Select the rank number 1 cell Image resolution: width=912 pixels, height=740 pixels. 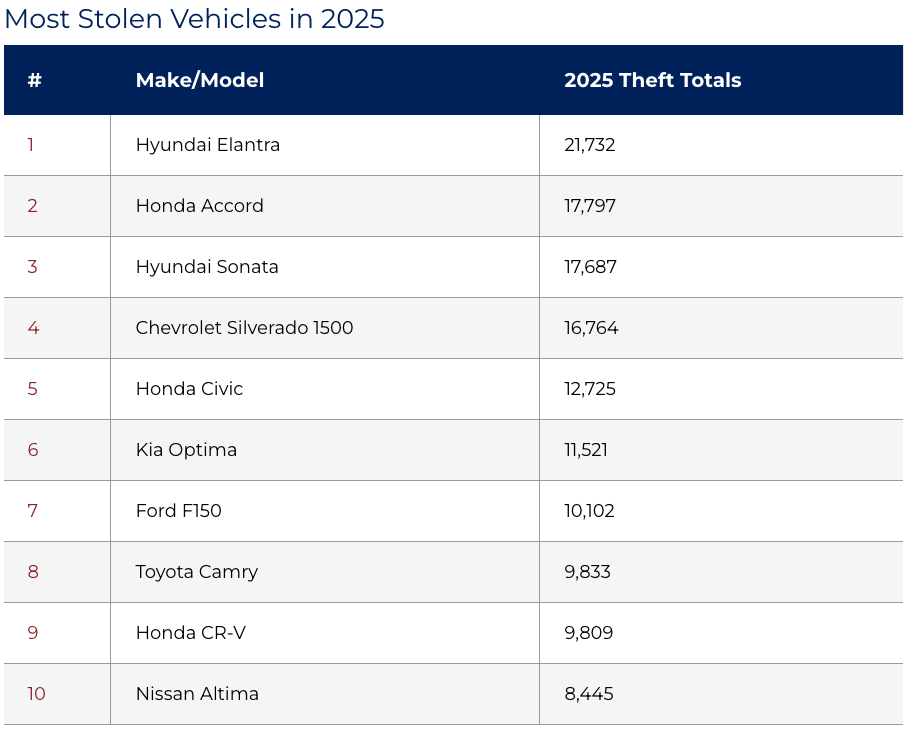(x=31, y=145)
